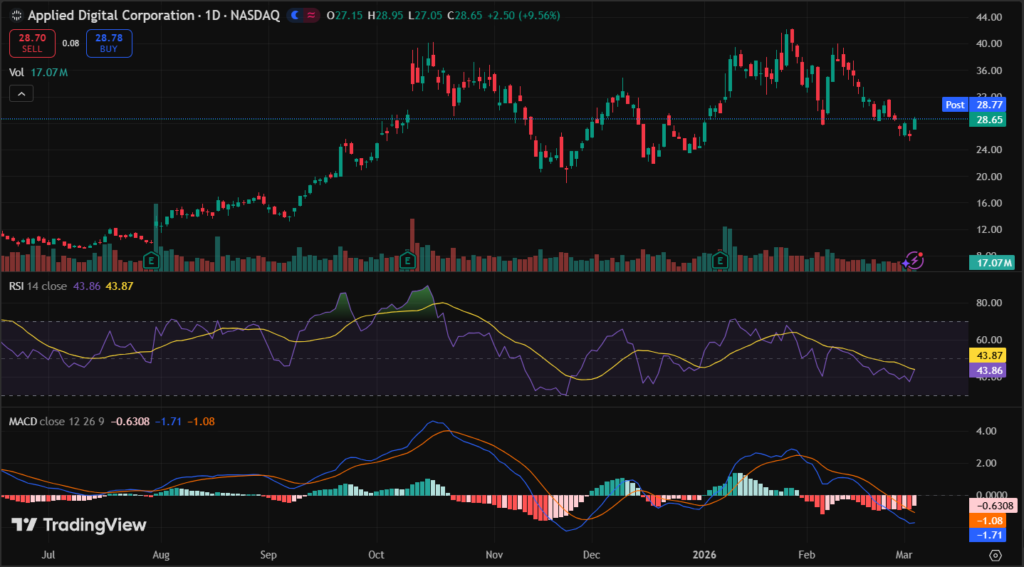Click the Applied Digital symbol logo icon
The height and width of the screenshot is (567, 1024).
tap(13, 16)
